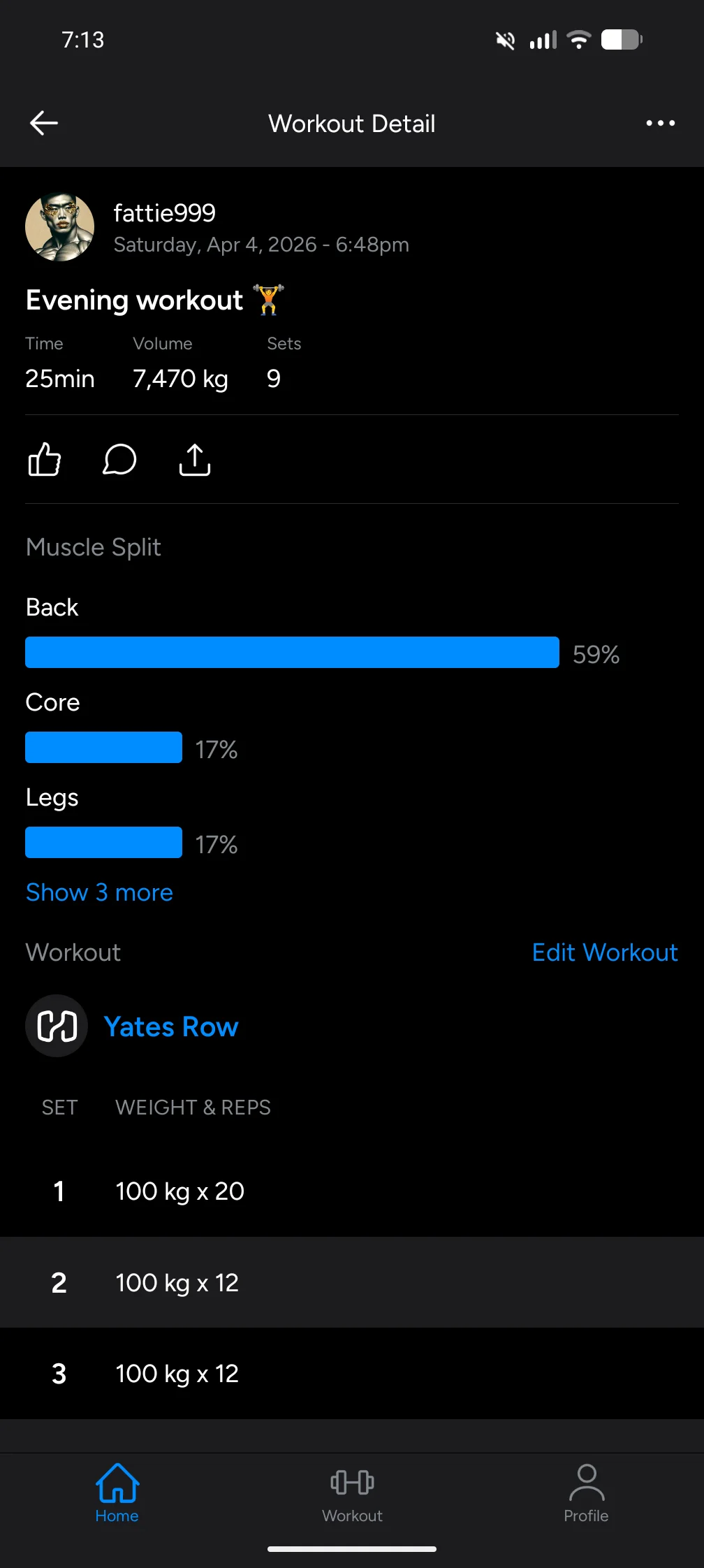
Task: Select set 1 row 100 kg x 20
Action: click(x=352, y=1191)
